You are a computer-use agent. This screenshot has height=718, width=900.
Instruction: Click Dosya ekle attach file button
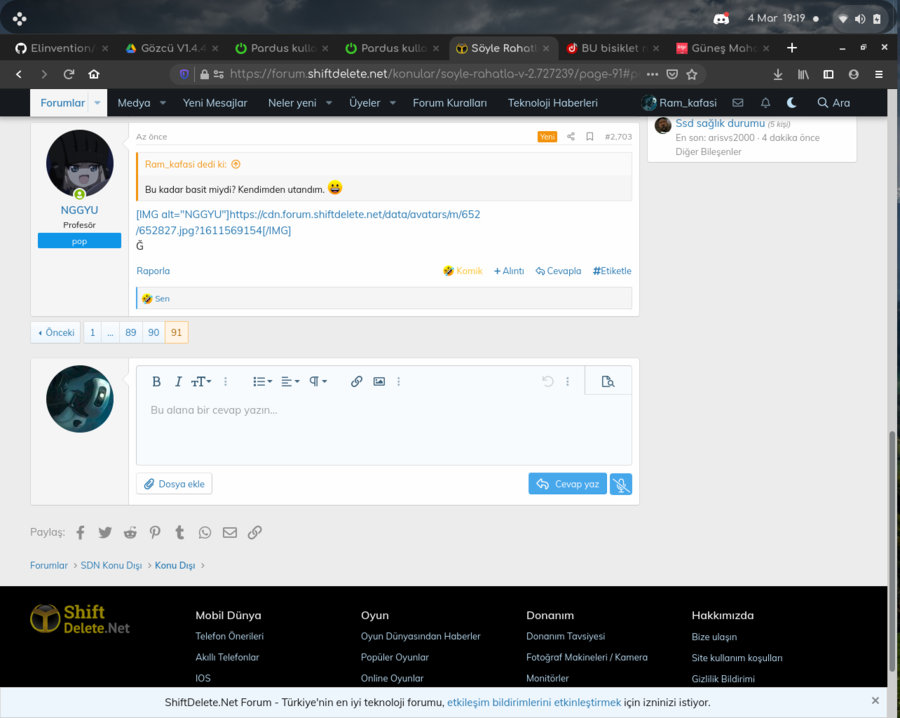174,484
